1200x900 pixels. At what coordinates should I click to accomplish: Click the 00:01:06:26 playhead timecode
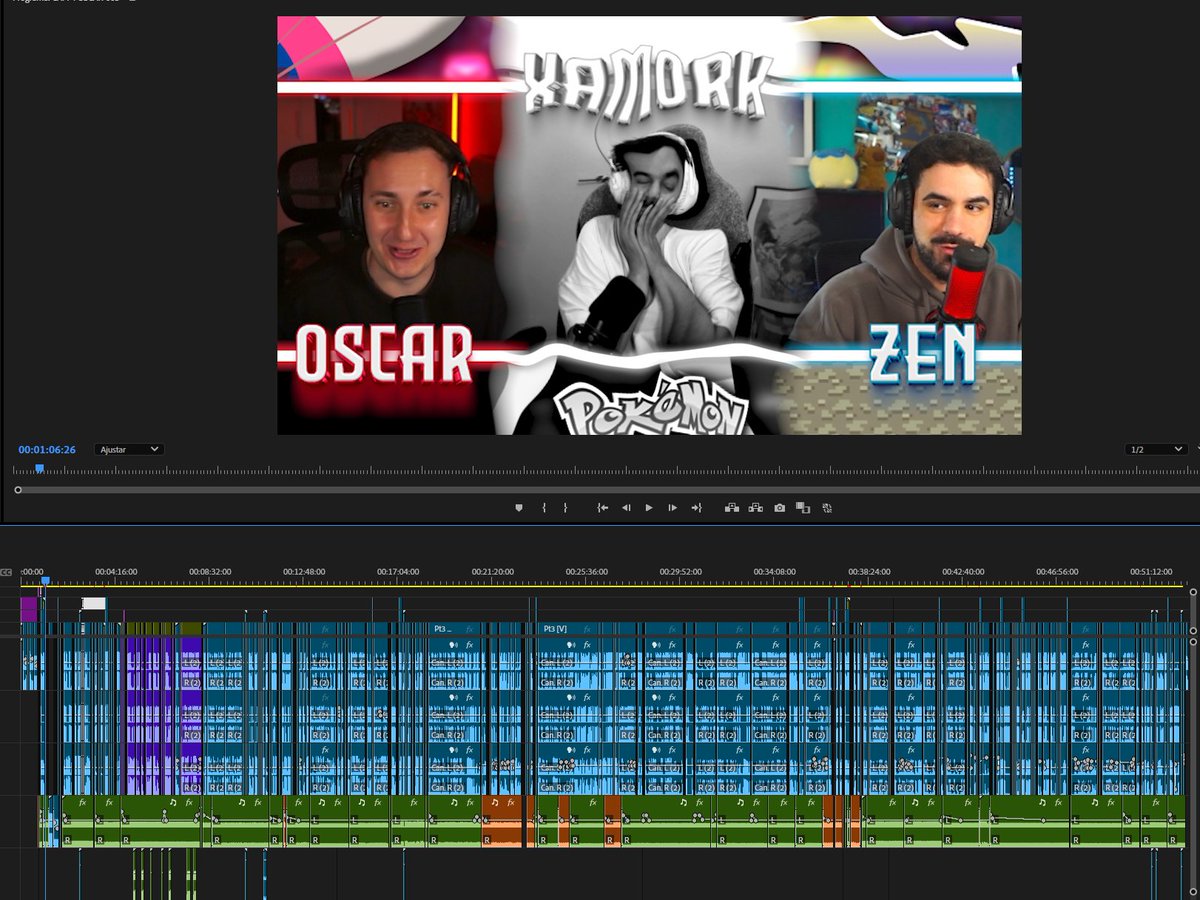[x=47, y=450]
